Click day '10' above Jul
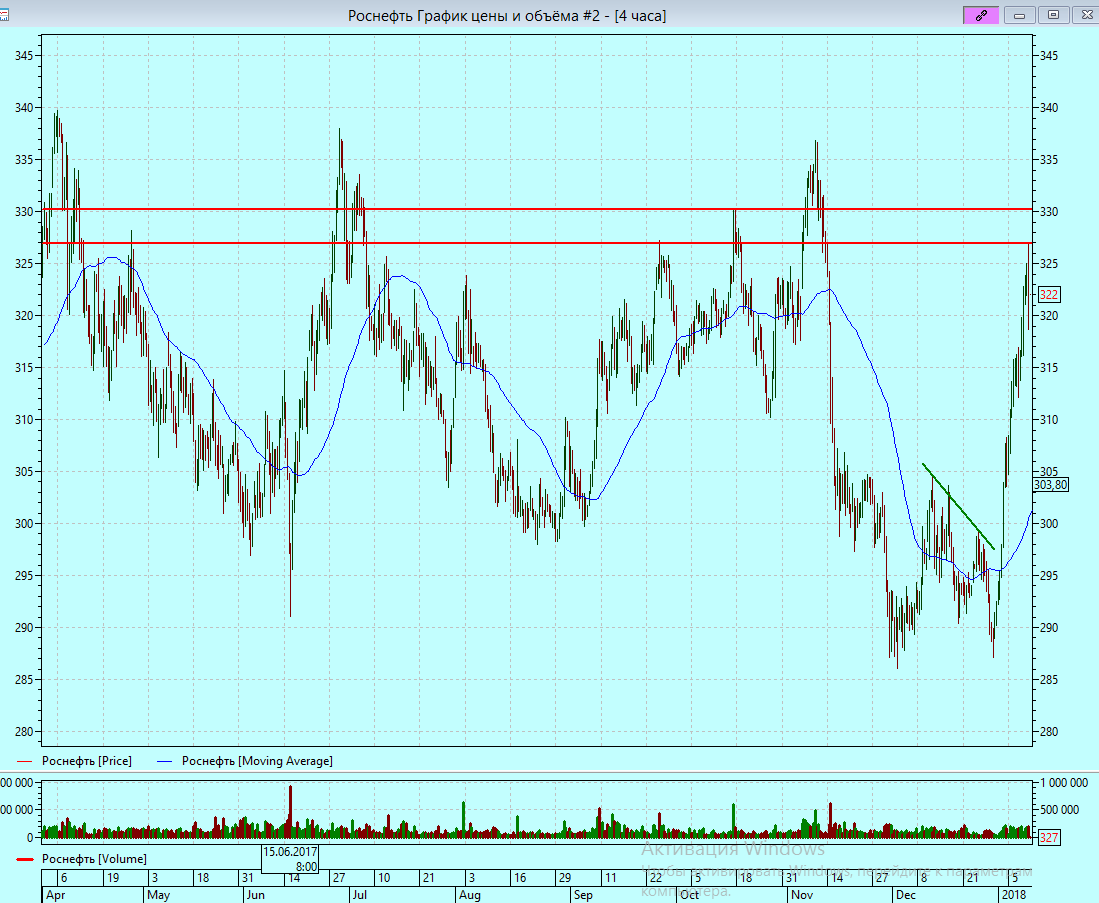Image resolution: width=1099 pixels, height=903 pixels. (x=384, y=878)
